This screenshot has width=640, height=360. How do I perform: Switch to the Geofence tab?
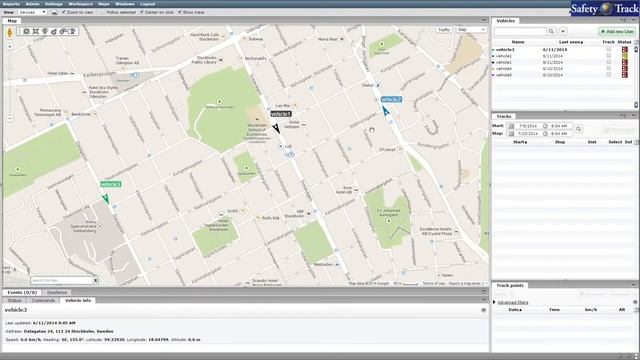point(57,292)
